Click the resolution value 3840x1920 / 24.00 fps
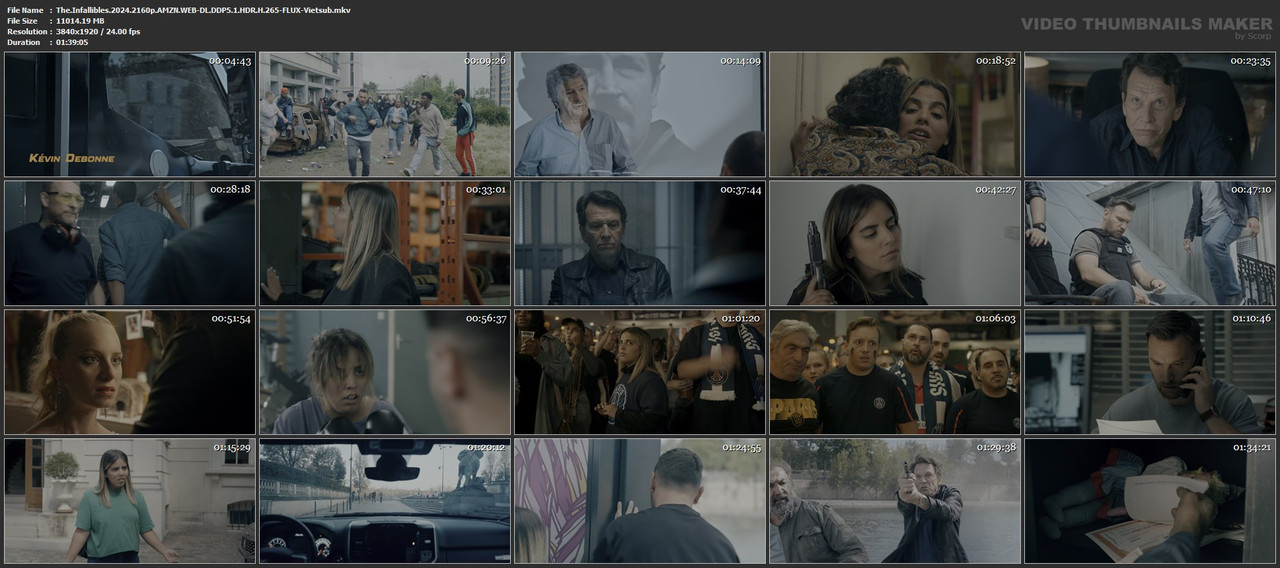Screen dimensions: 1280x568 [98, 32]
